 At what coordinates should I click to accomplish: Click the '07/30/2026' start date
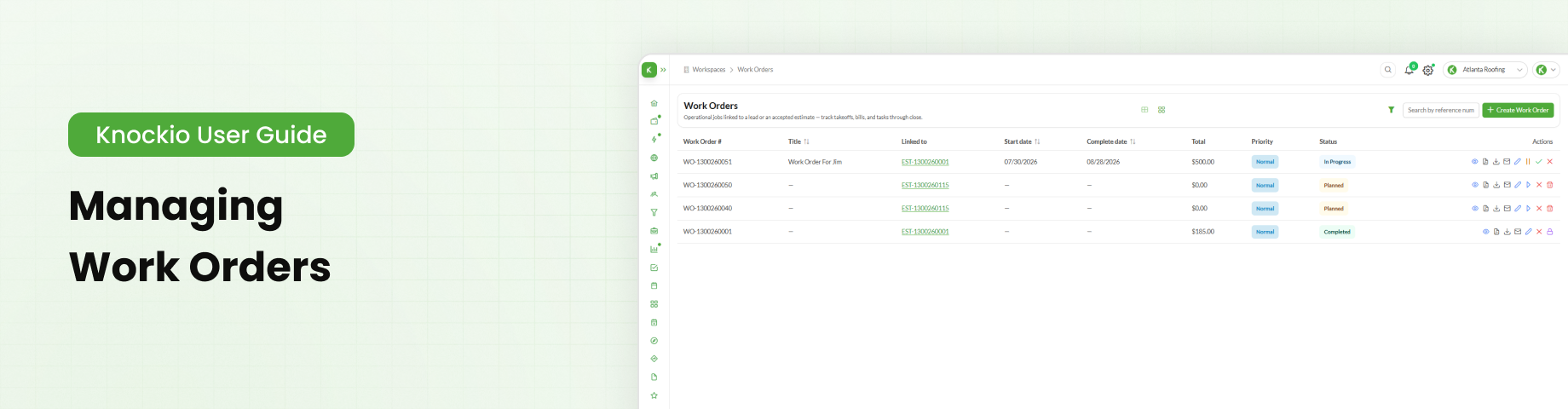[x=1020, y=162]
